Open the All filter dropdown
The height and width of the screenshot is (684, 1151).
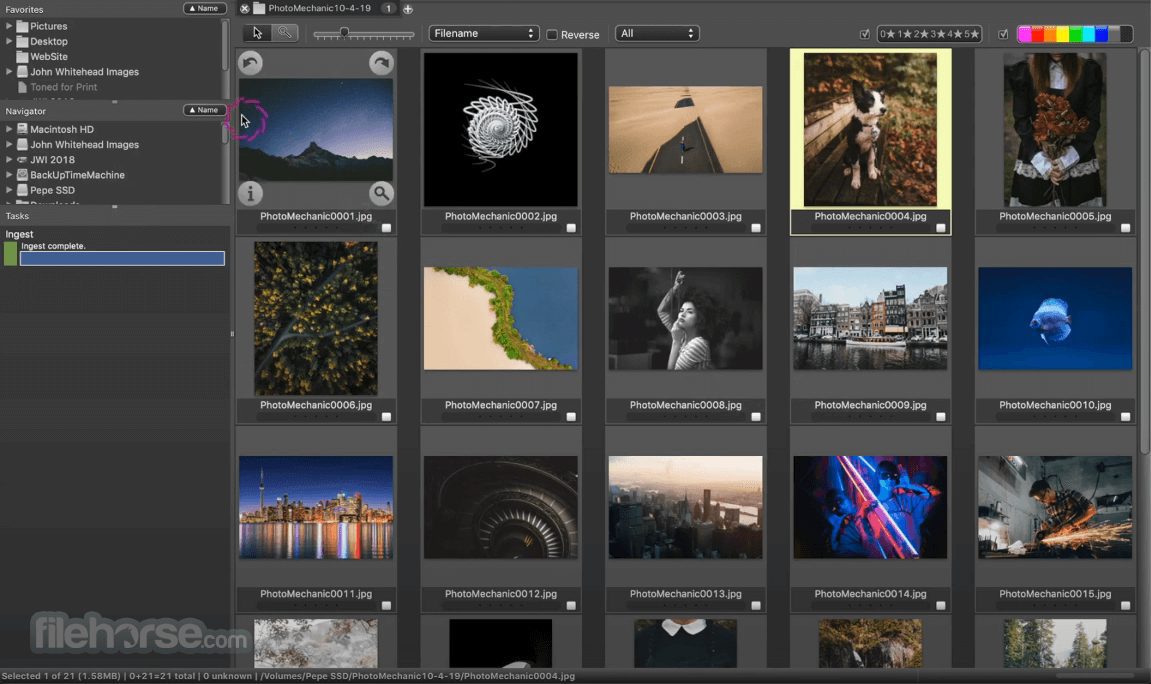(x=657, y=32)
